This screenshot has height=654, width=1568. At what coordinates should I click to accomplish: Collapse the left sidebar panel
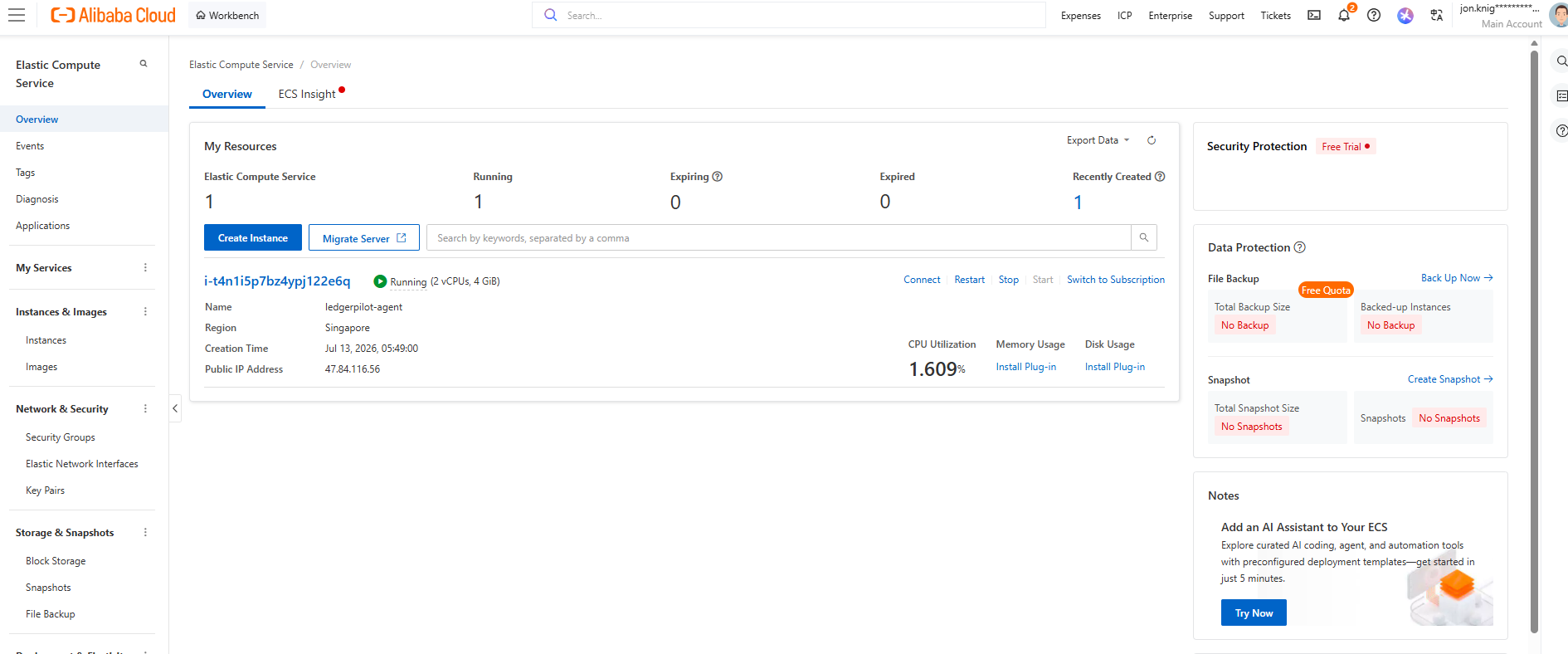click(x=175, y=408)
